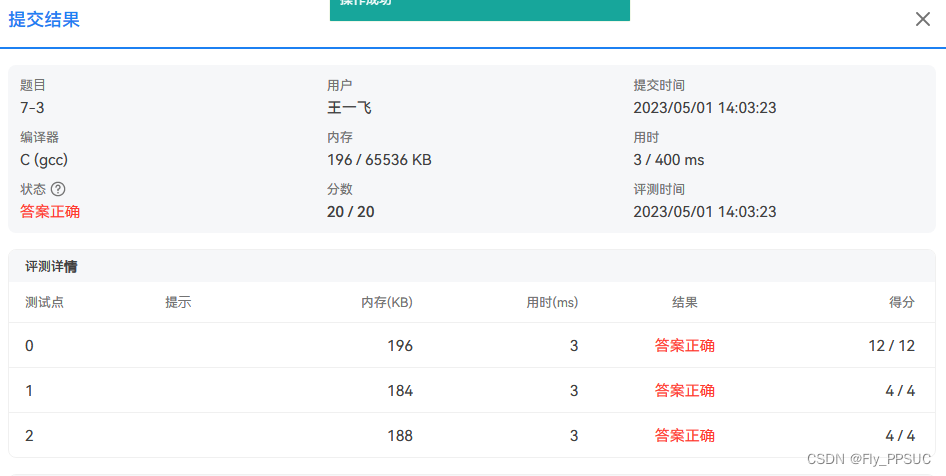Click the score 4 / 4 for test point 1

tap(900, 391)
